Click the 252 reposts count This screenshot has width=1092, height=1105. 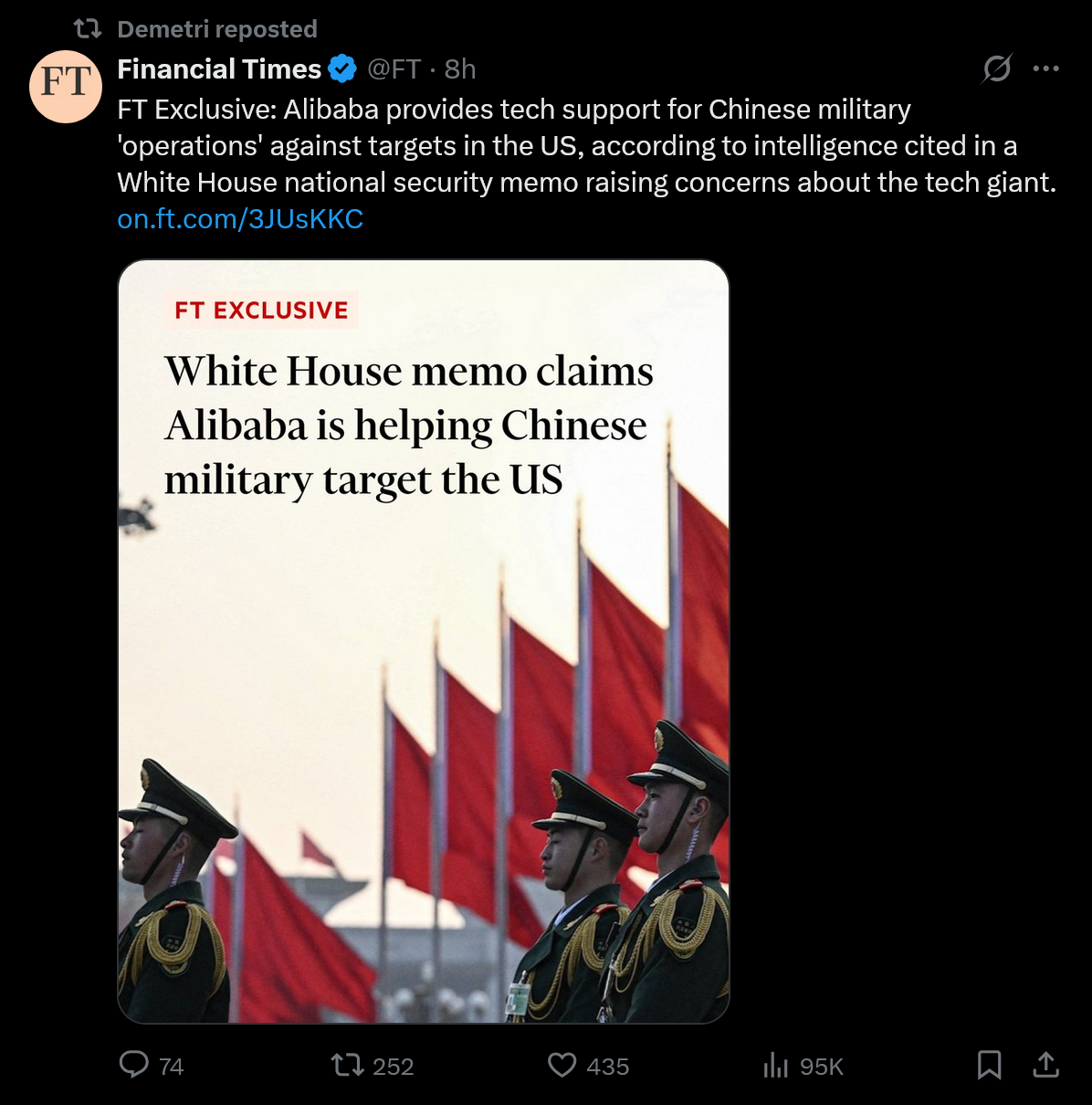coord(394,1067)
